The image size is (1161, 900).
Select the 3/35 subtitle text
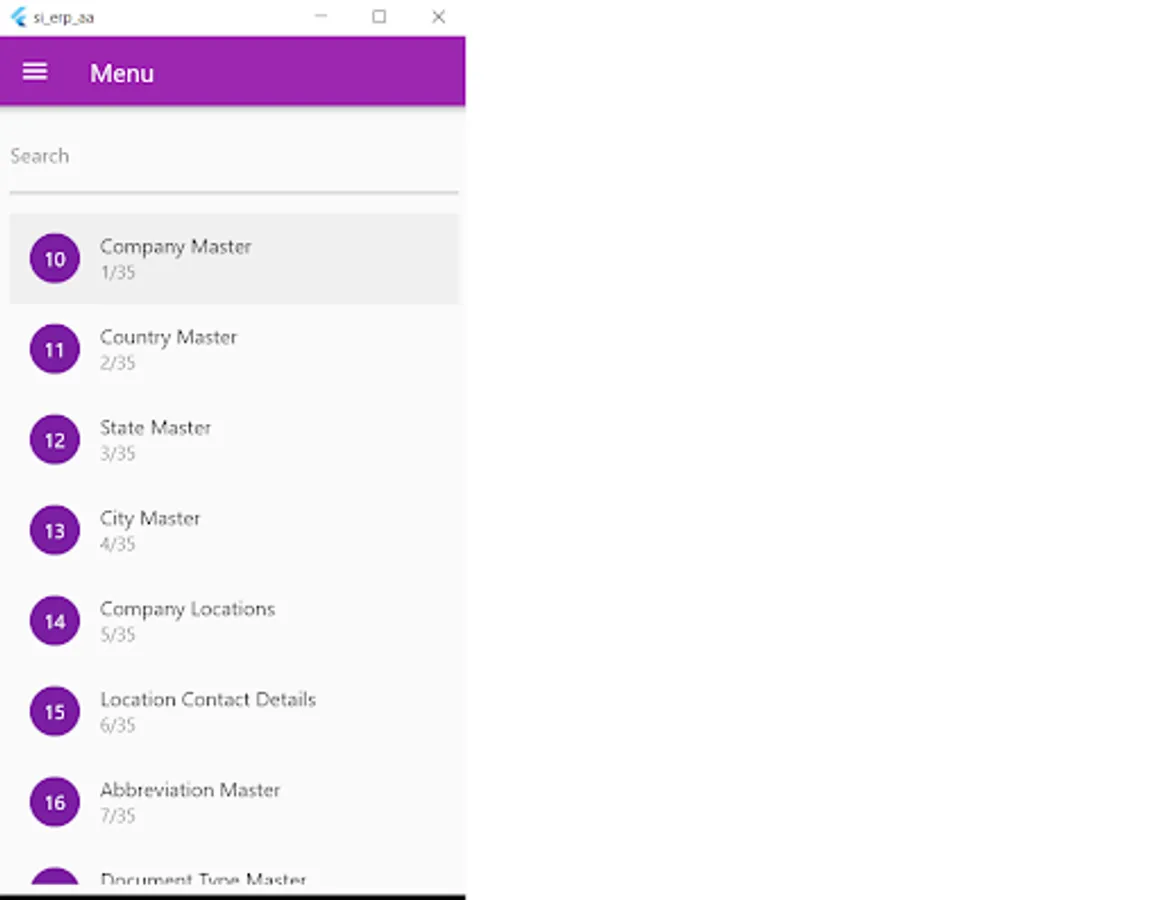(x=118, y=454)
